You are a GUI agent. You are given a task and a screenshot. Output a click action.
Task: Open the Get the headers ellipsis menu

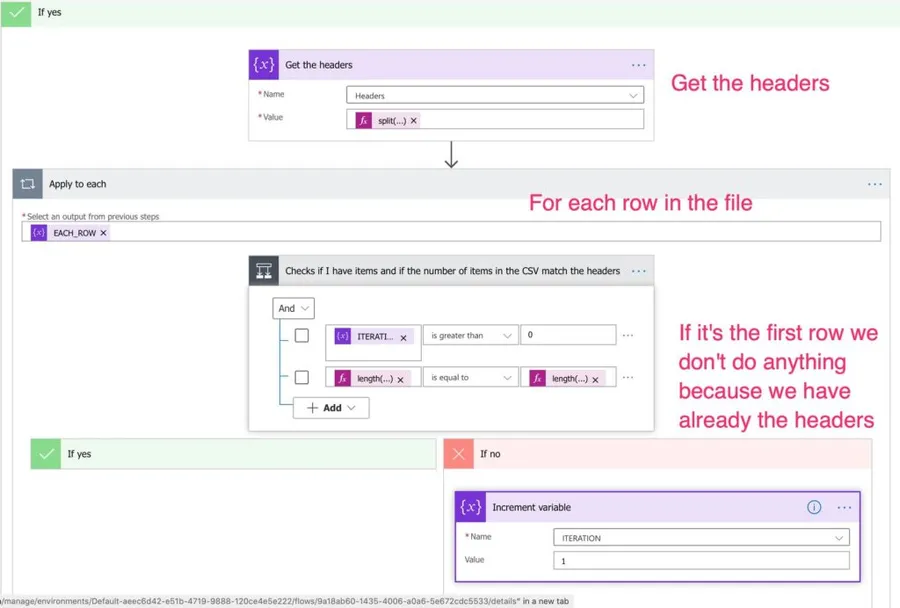(638, 65)
